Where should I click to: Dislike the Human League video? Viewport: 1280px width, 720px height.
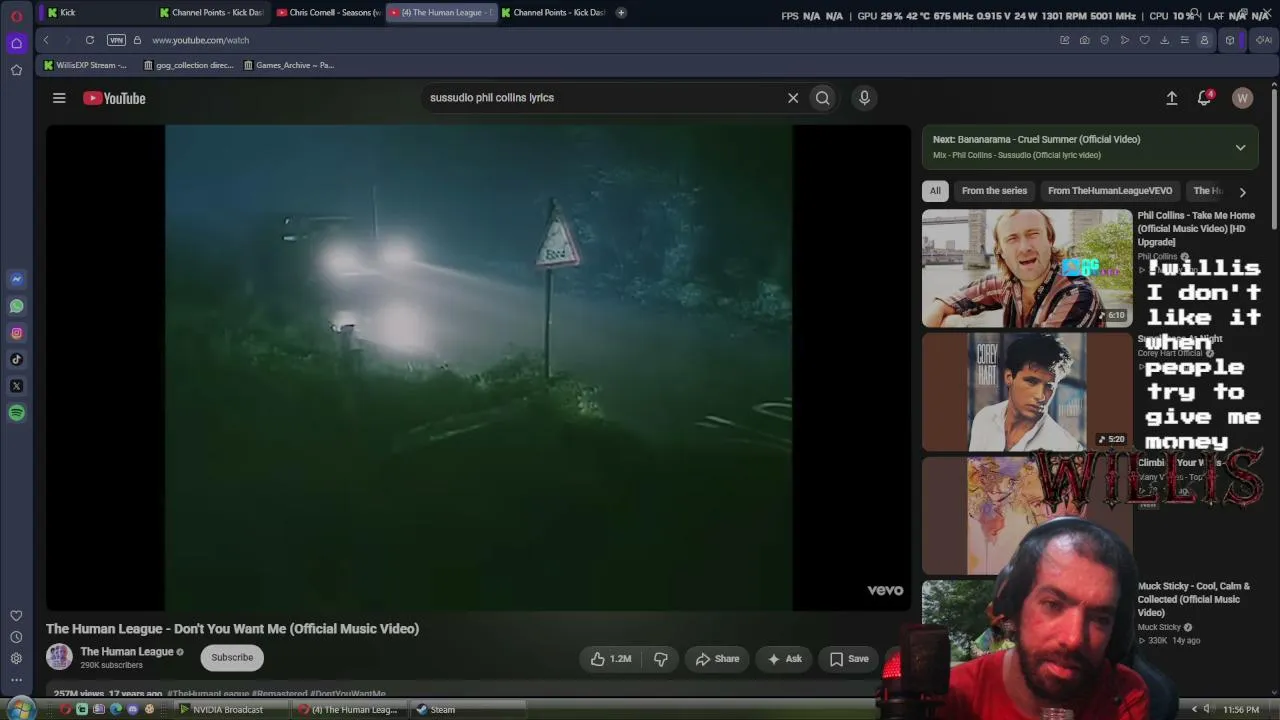click(x=661, y=659)
